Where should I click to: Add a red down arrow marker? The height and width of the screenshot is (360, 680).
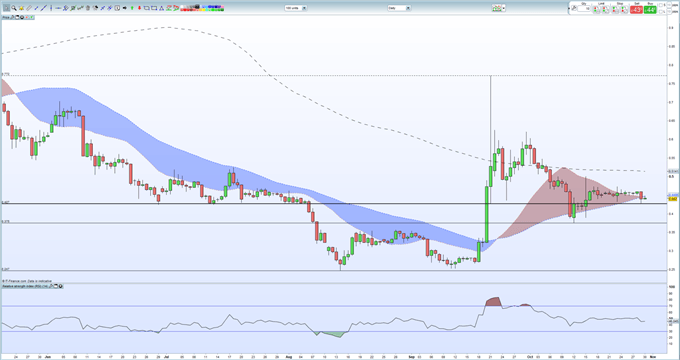point(139,8)
